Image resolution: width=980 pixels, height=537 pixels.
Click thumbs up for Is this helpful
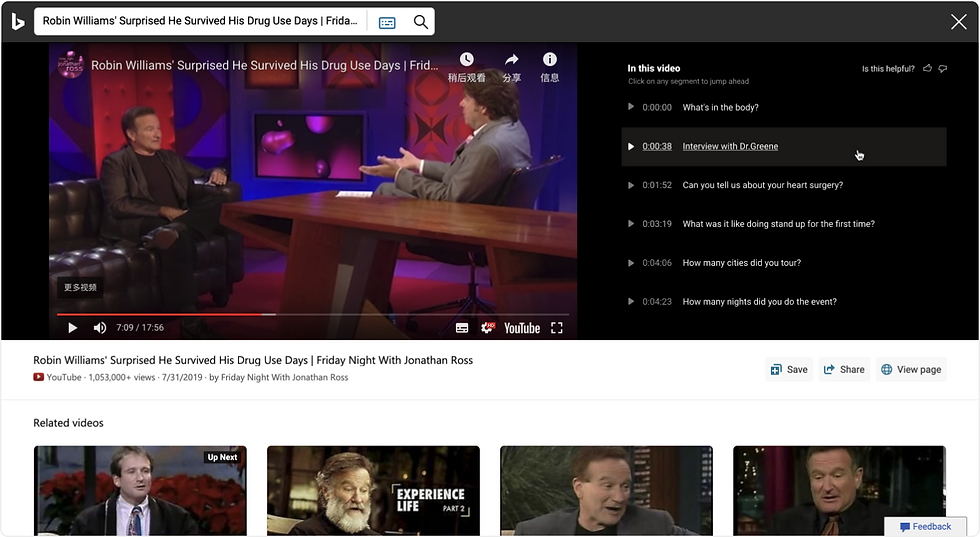pos(928,68)
